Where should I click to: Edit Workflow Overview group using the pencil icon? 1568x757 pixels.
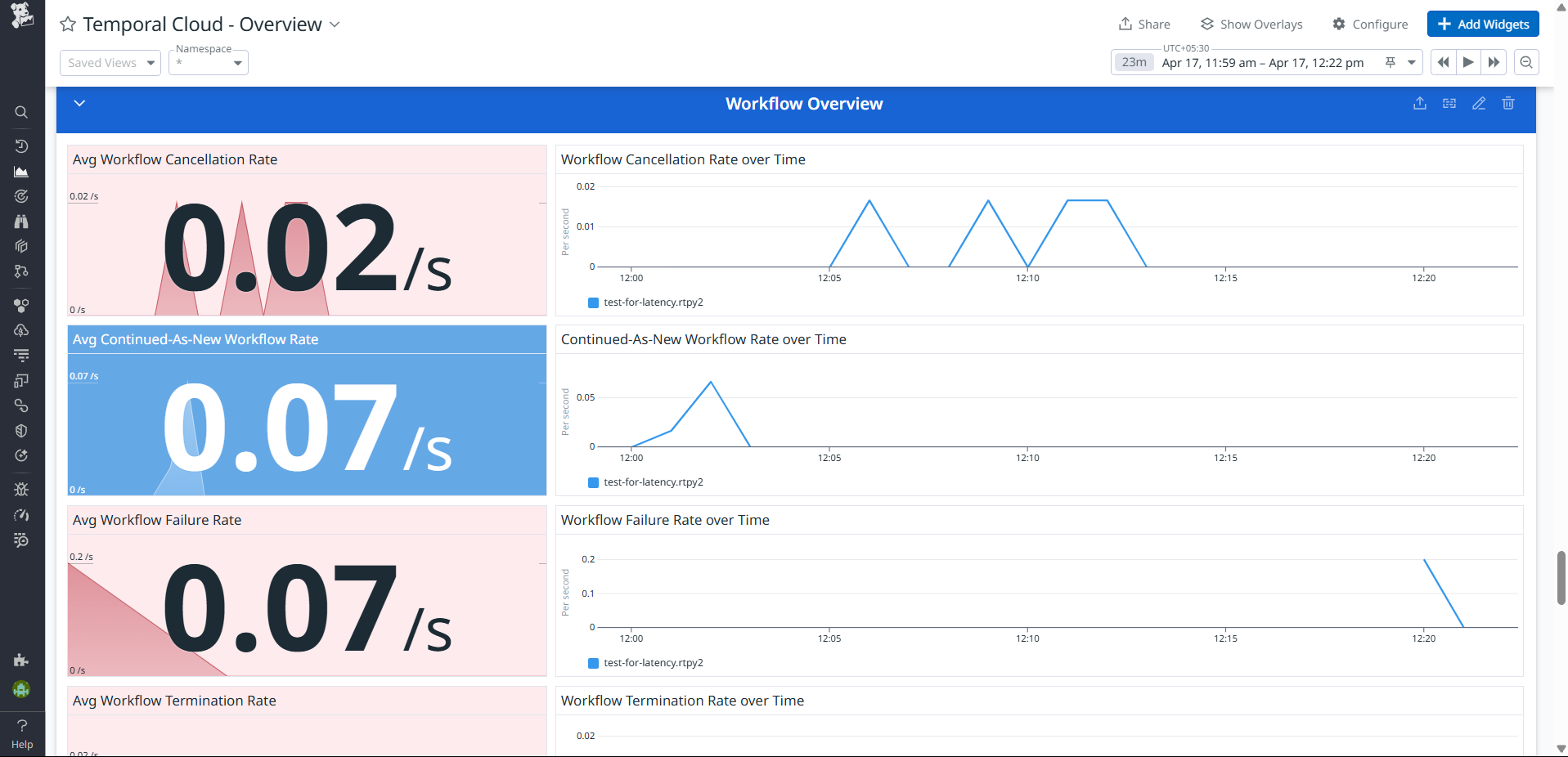1479,103
